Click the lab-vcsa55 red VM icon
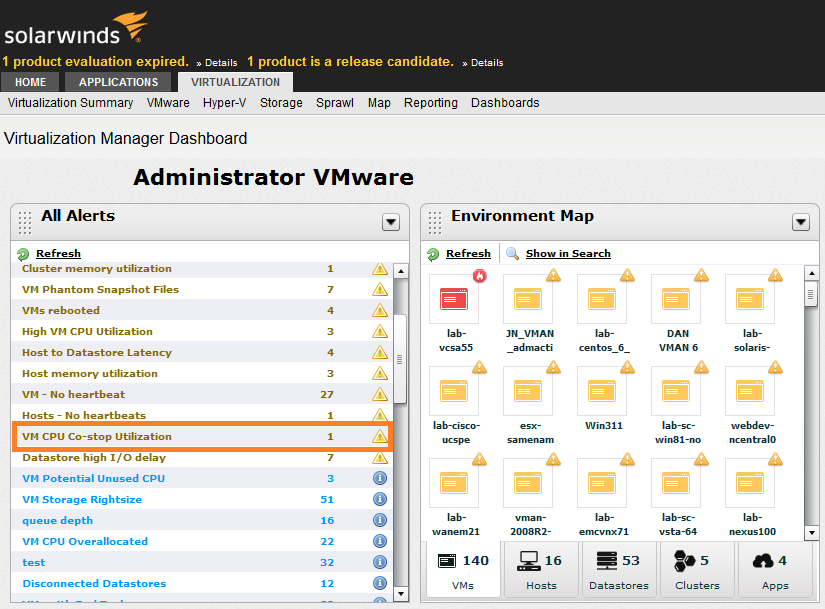Screen dimensions: 825x609 pyautogui.click(x=454, y=299)
